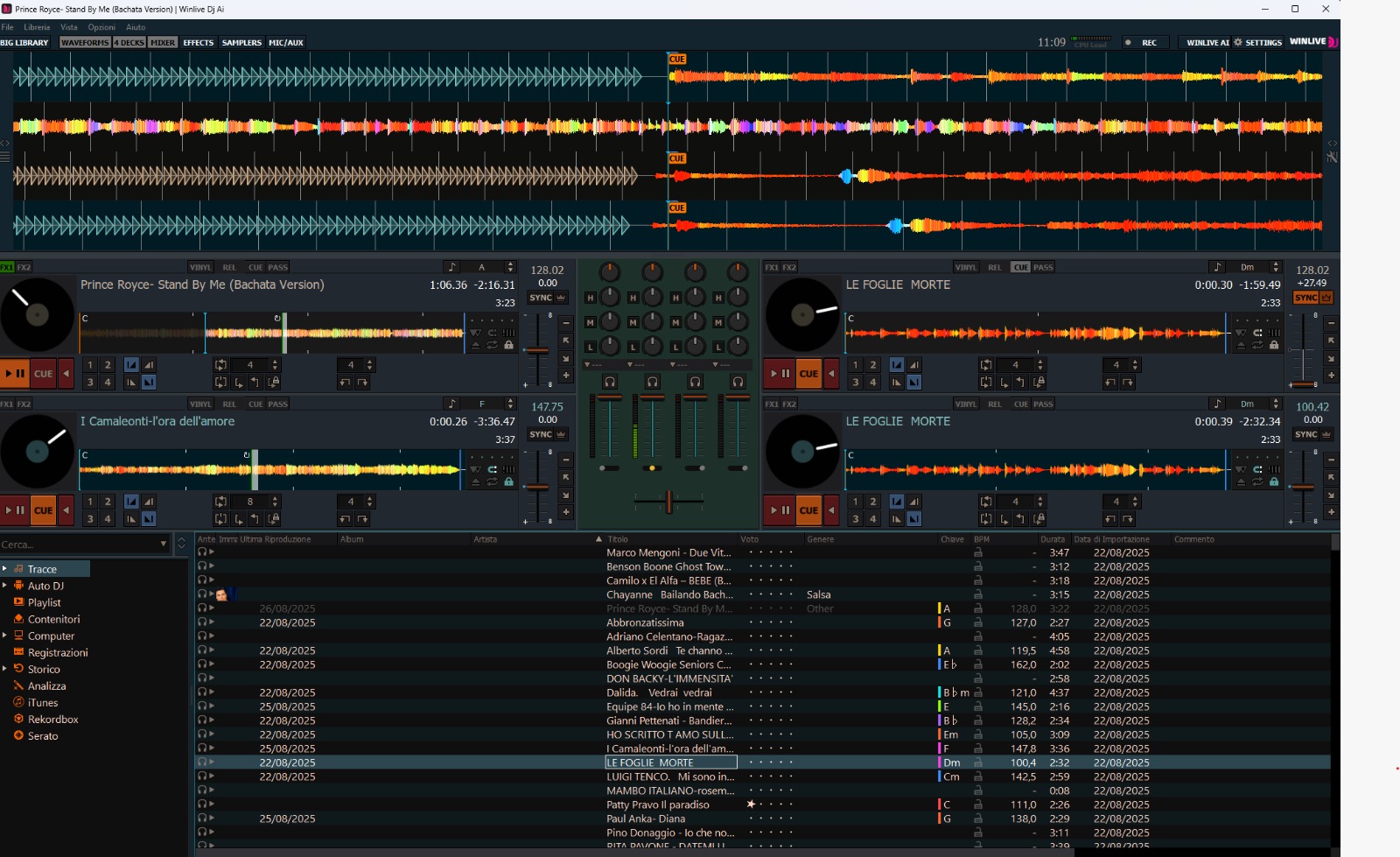The height and width of the screenshot is (857, 1400).
Task: Click the Prince Royce deck pitch fader
Action: 536,350
